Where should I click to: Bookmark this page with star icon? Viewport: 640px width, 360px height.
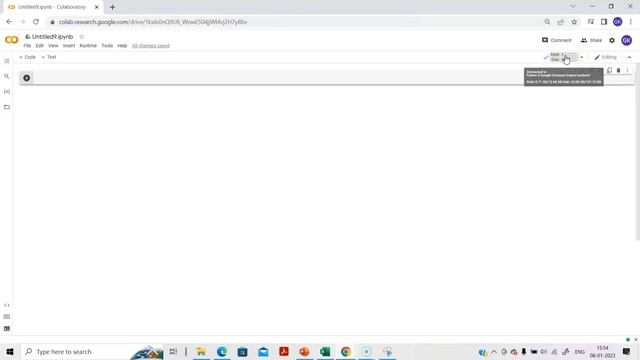pos(574,22)
